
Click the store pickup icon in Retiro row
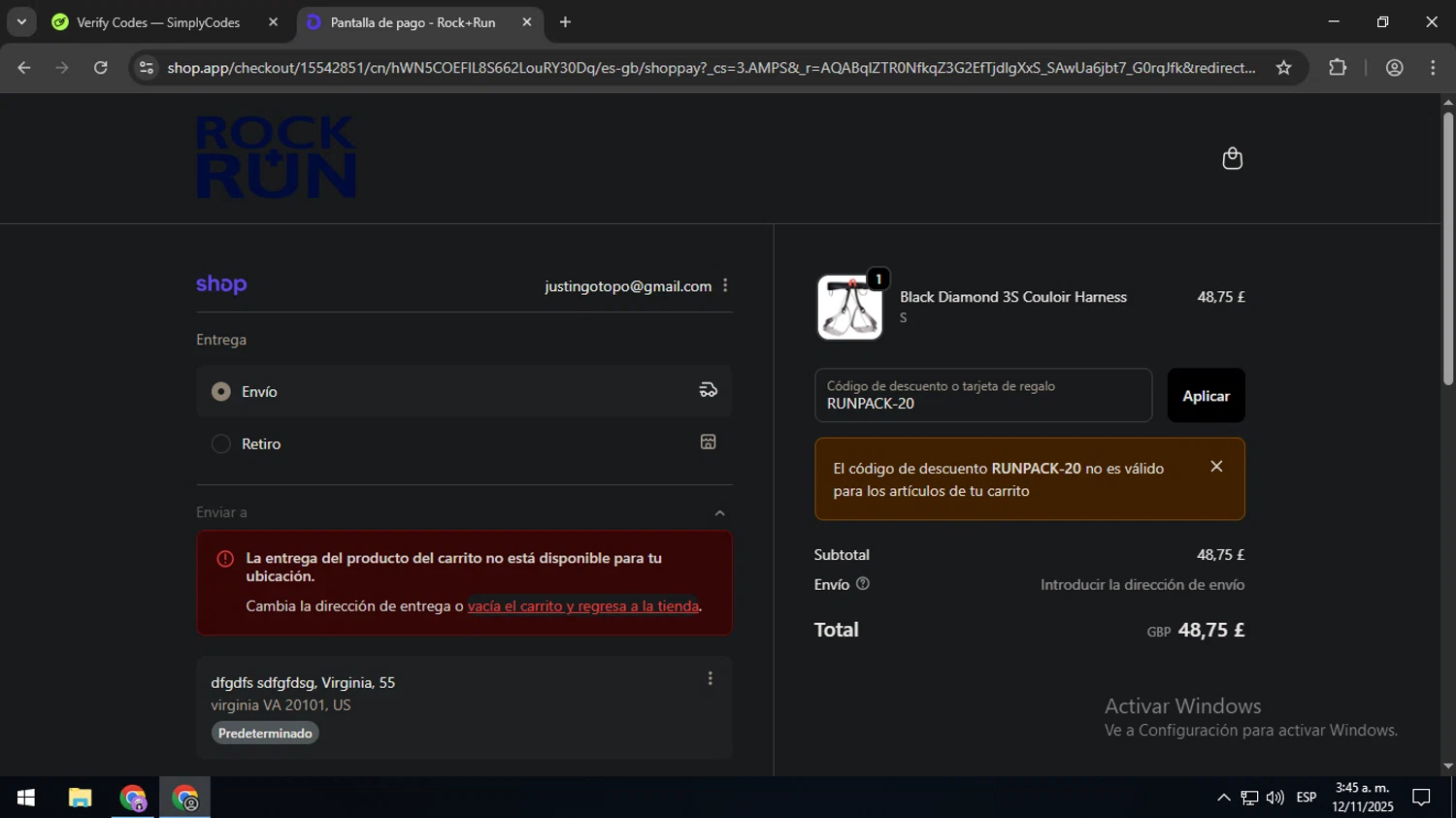[709, 442]
